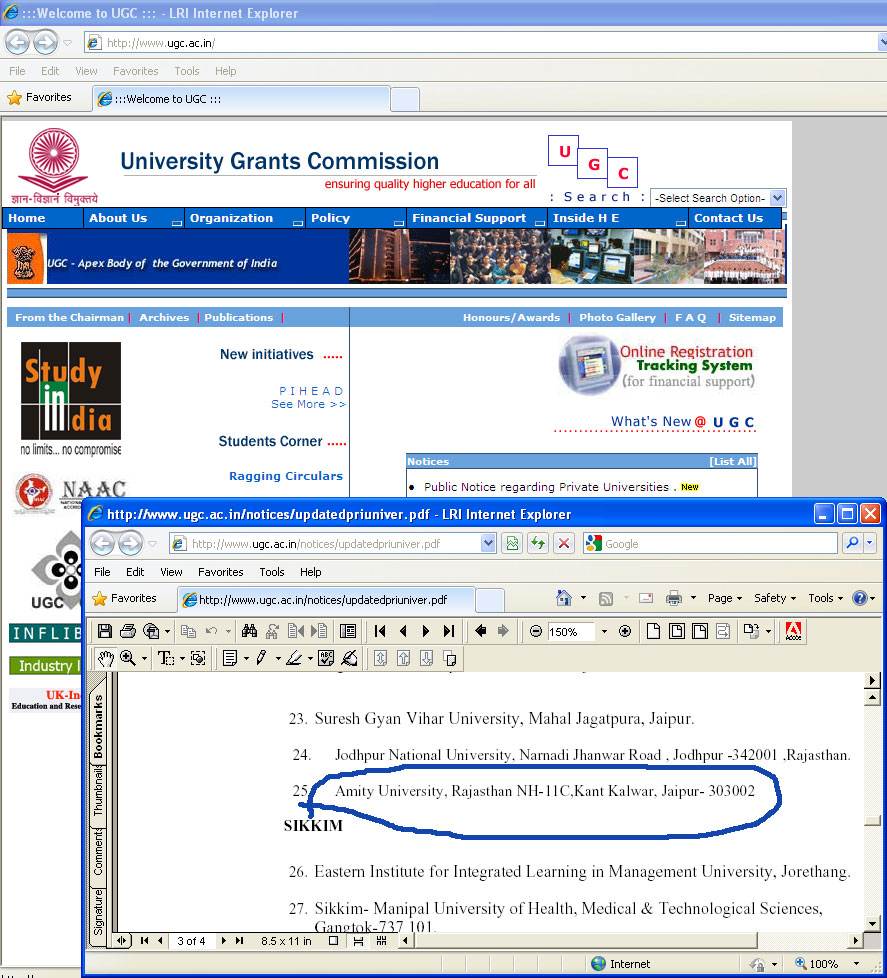
Task: Open Favorites menu in PDF window
Action: click(x=220, y=572)
